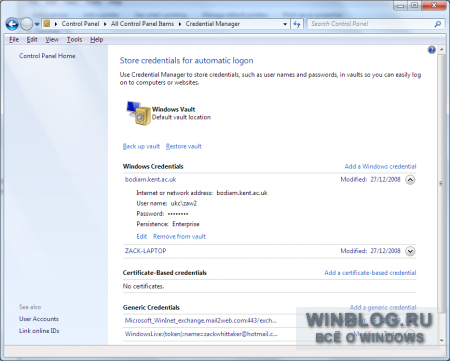Click Edit for bodiam.kent.ac.uk credential
450x361 pixels.
pos(142,236)
